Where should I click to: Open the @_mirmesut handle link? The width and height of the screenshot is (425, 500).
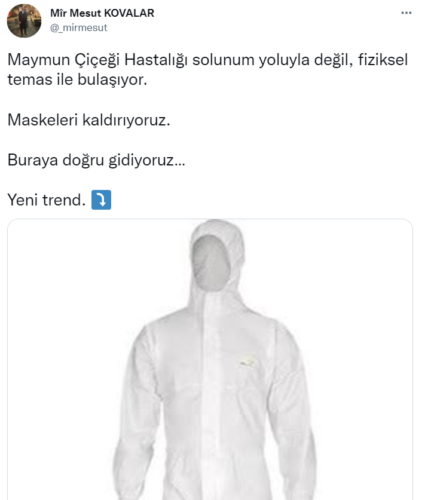[79, 28]
